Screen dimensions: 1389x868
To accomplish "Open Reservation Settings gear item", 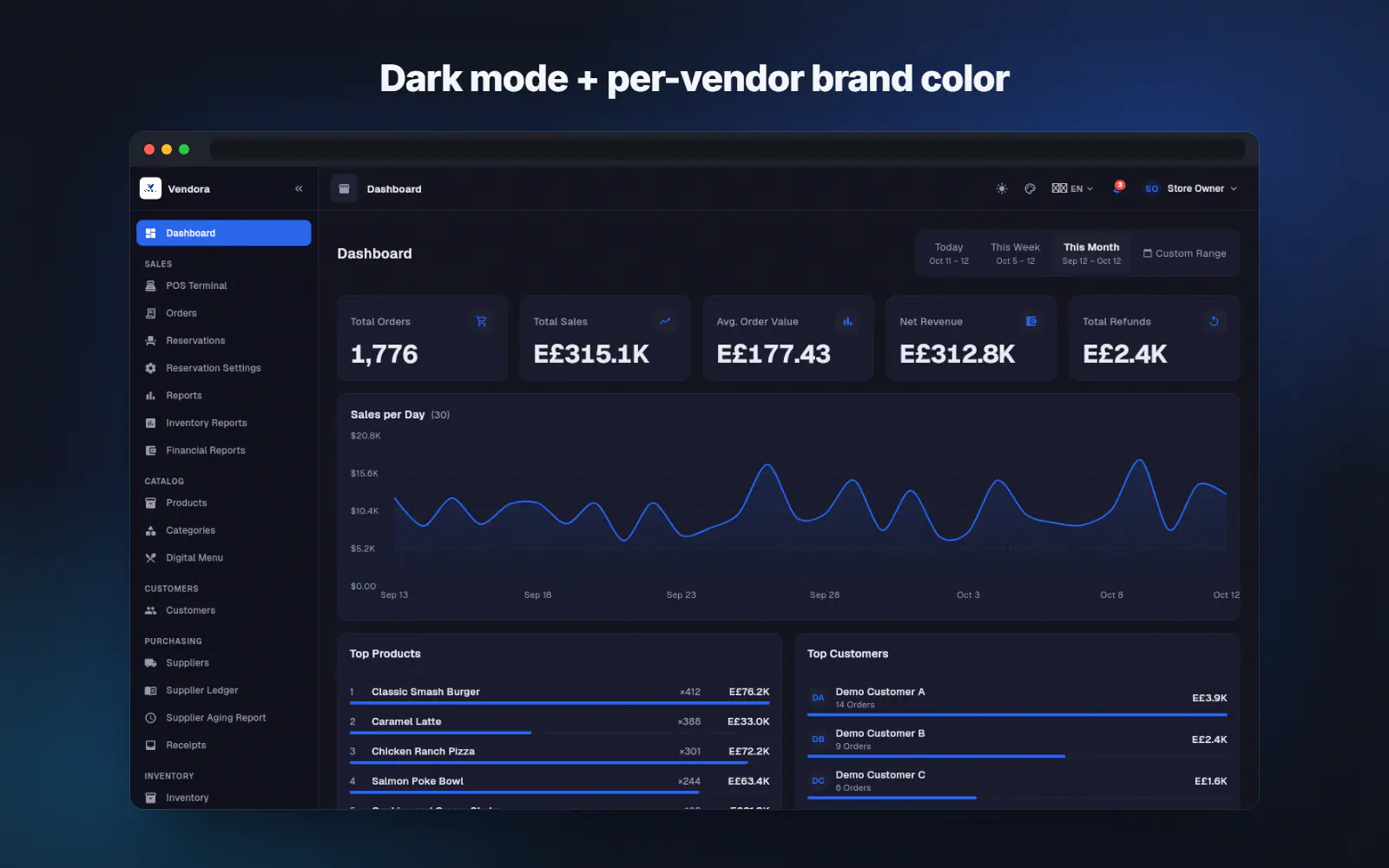I will 223,368.
